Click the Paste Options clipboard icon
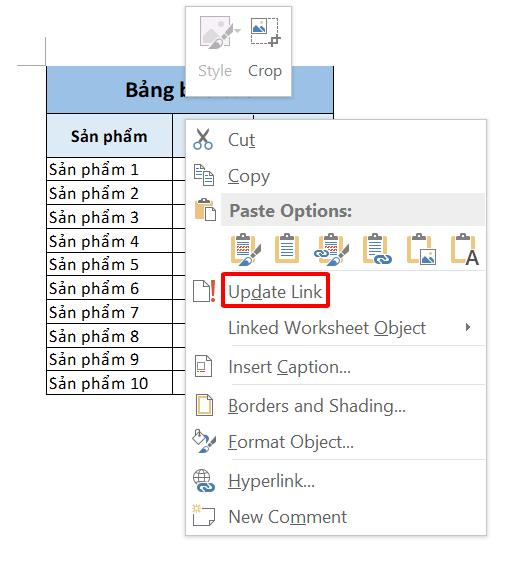Image resolution: width=519 pixels, height=571 pixels. 205,209
